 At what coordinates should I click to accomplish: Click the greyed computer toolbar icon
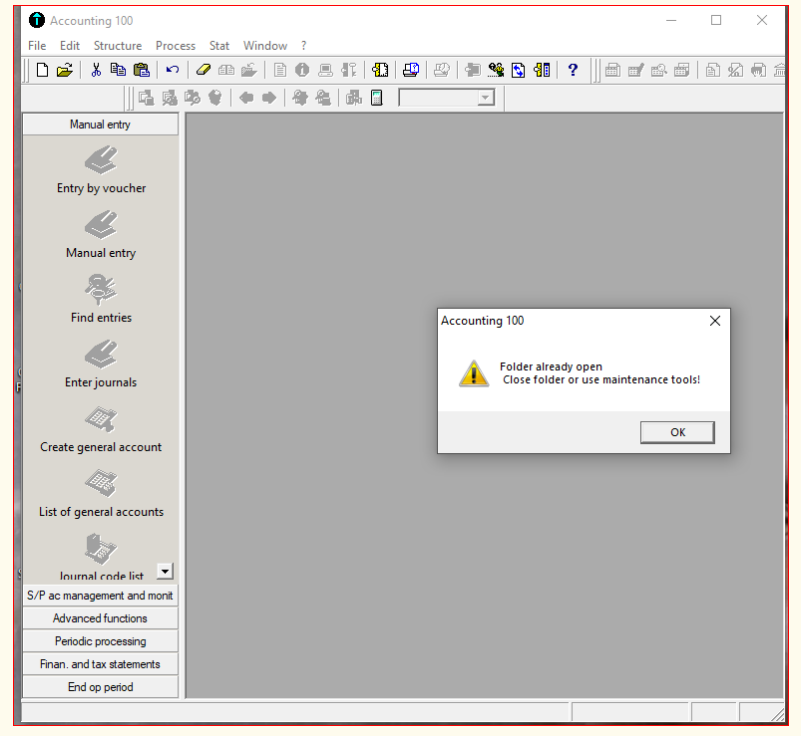pyautogui.click(x=325, y=70)
